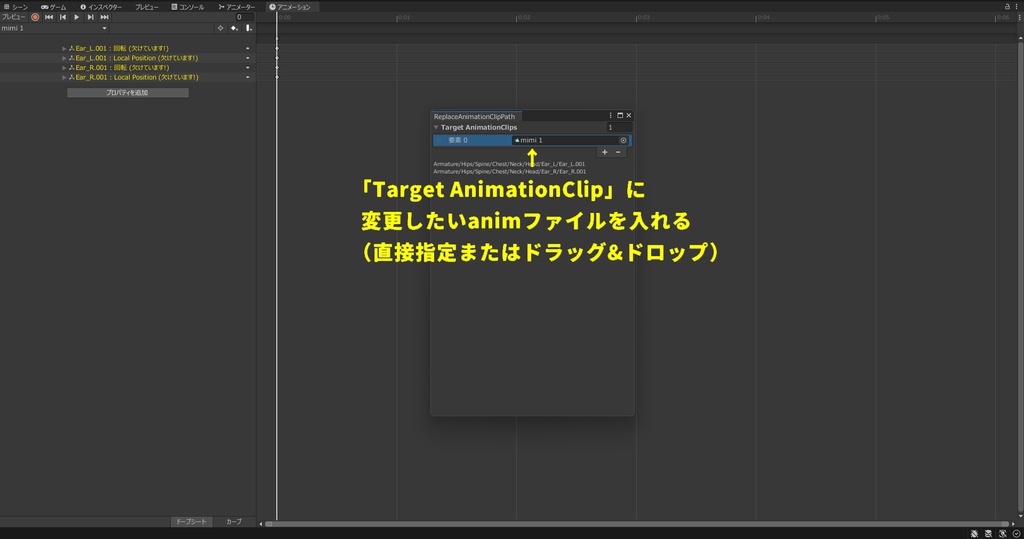This screenshot has height=539, width=1024.
Task: Click the checkmark circle status icon
Action: click(x=1016, y=534)
